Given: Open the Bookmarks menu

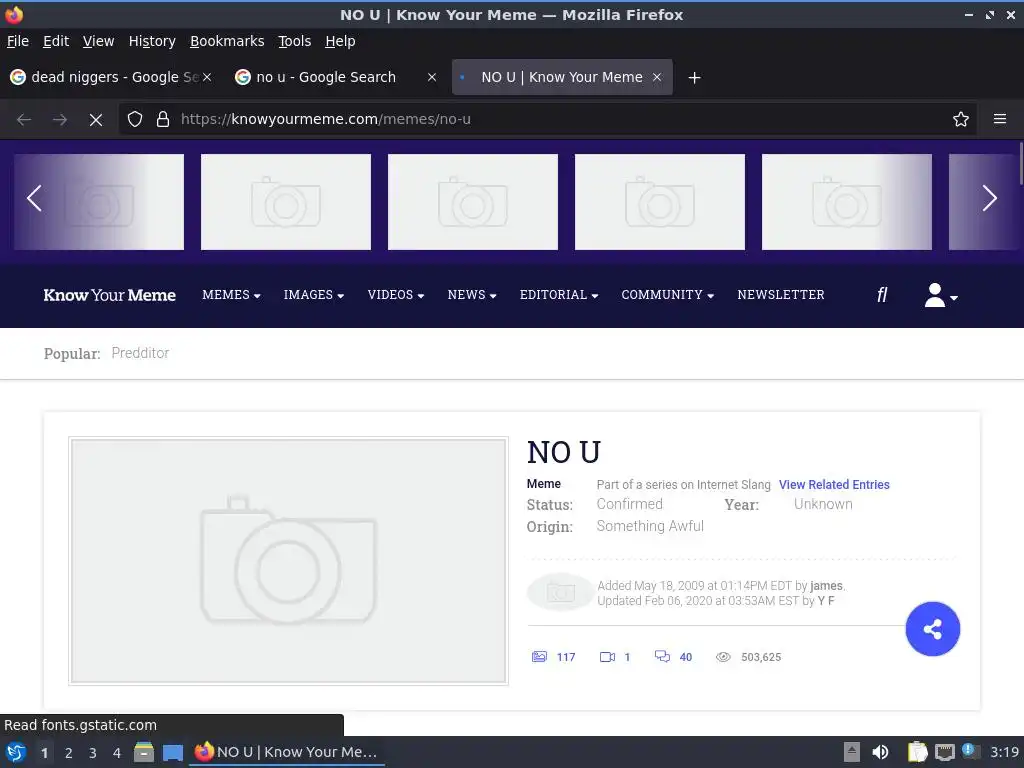Looking at the screenshot, I should point(227,41).
